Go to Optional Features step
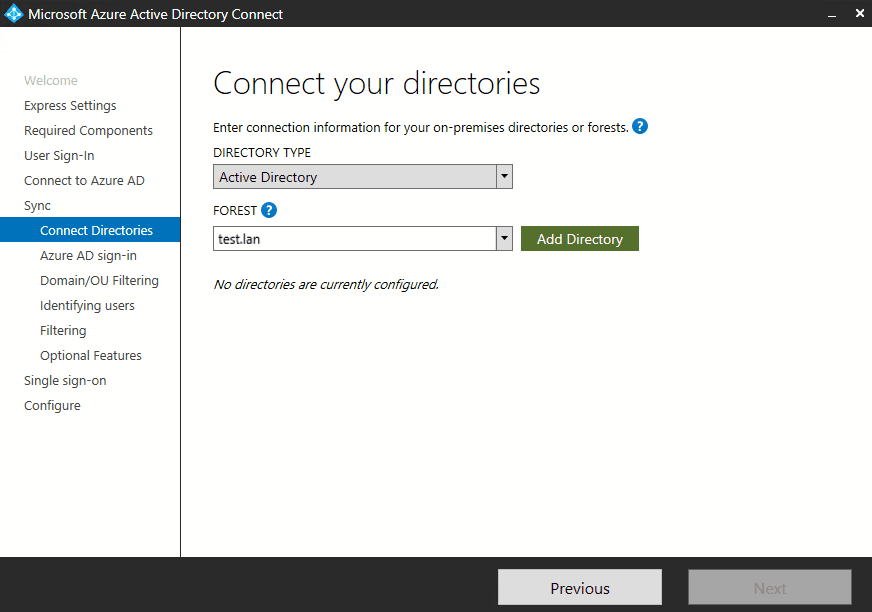This screenshot has height=612, width=872. pos(91,356)
